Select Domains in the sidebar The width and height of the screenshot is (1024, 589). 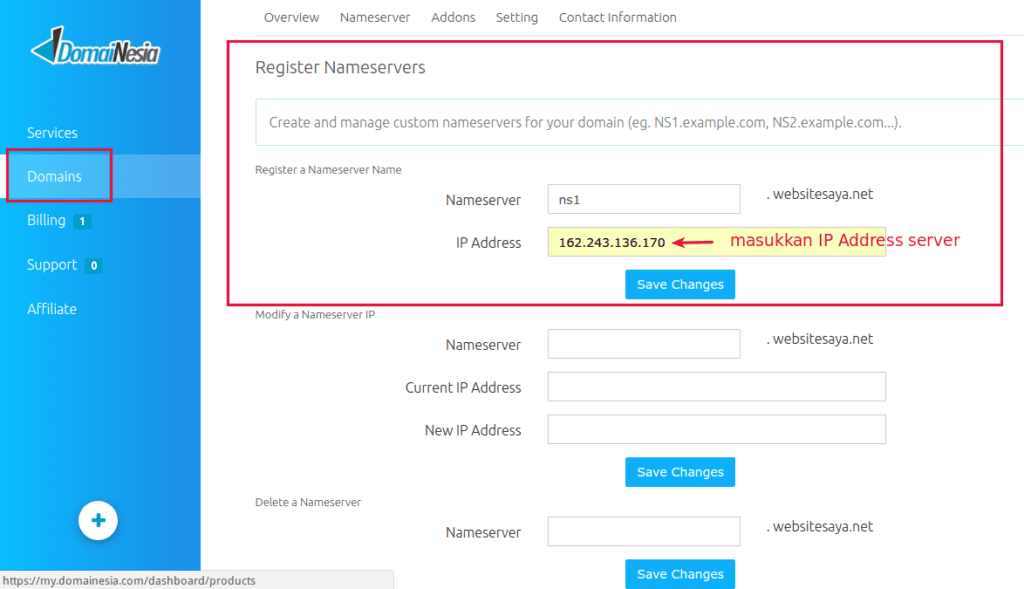click(x=55, y=175)
